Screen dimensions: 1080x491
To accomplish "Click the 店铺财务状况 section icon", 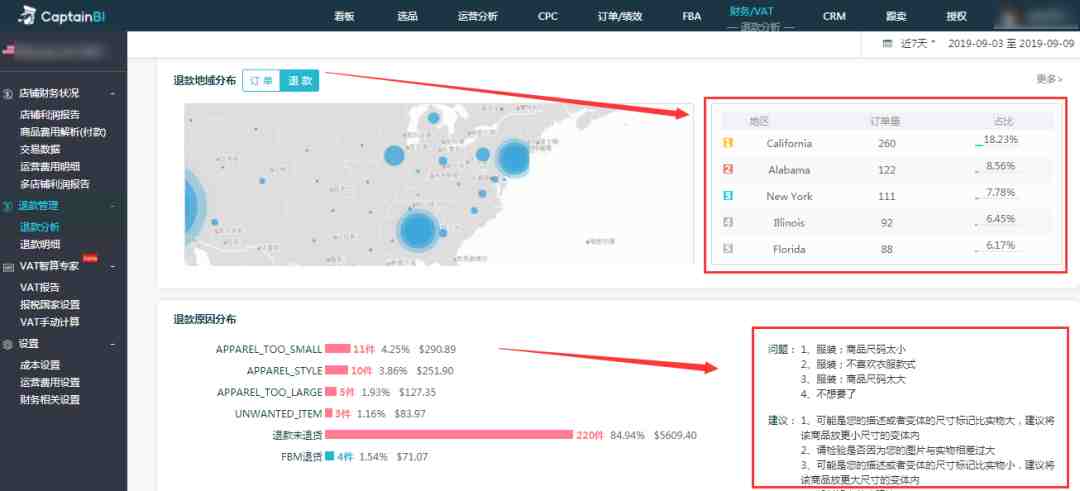I will 8,93.
